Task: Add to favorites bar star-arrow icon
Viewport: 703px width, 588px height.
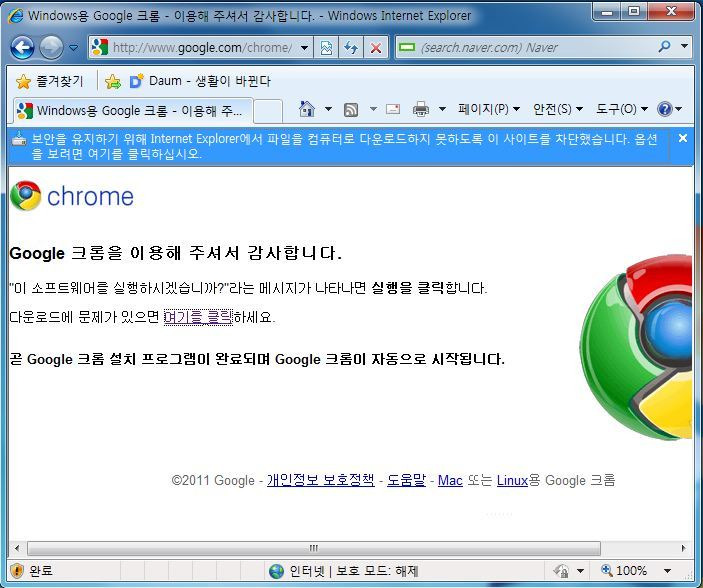Action: pyautogui.click(x=113, y=82)
